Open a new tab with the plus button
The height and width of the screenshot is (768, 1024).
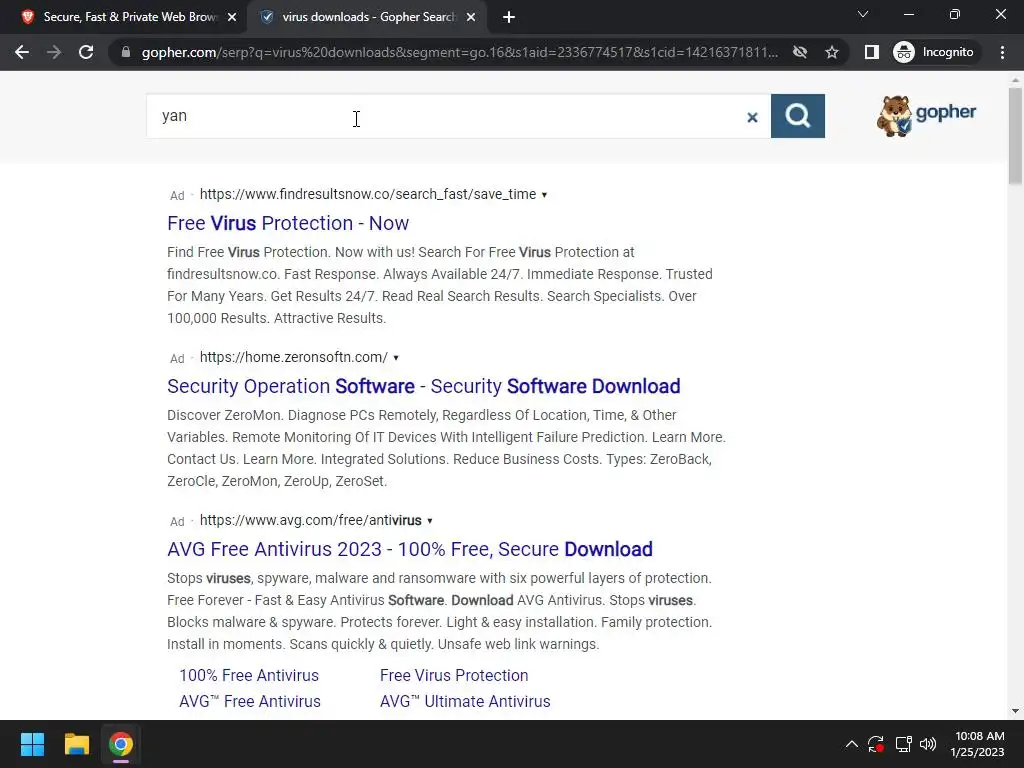pyautogui.click(x=509, y=17)
